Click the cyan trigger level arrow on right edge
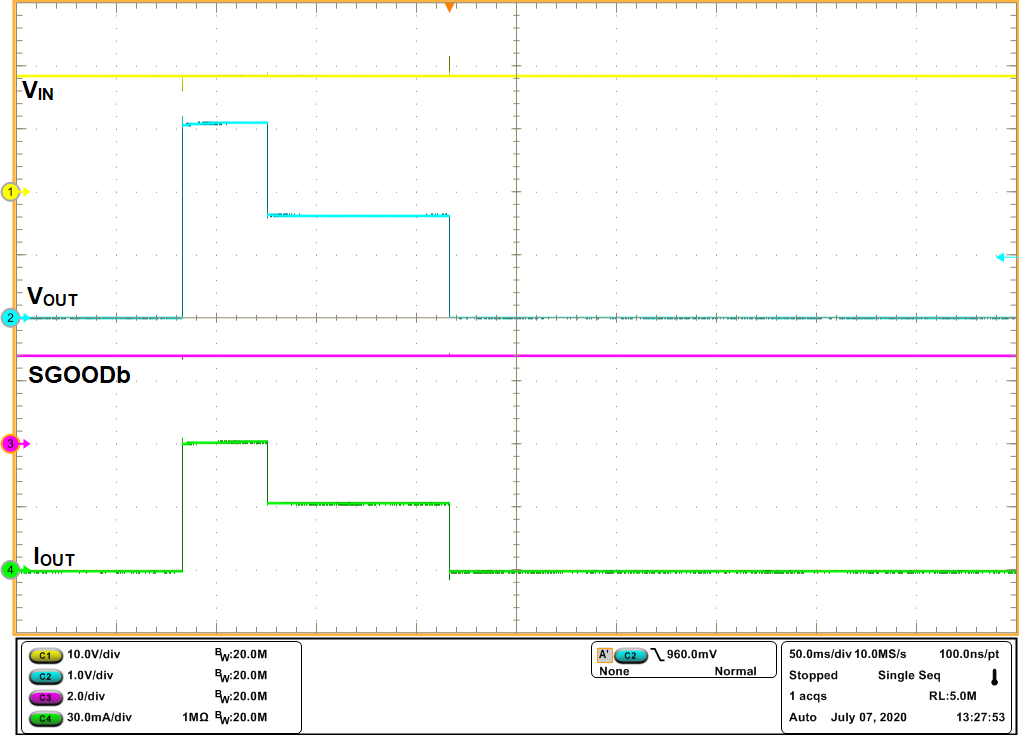The width and height of the screenshot is (1024, 736). tap(1000, 256)
